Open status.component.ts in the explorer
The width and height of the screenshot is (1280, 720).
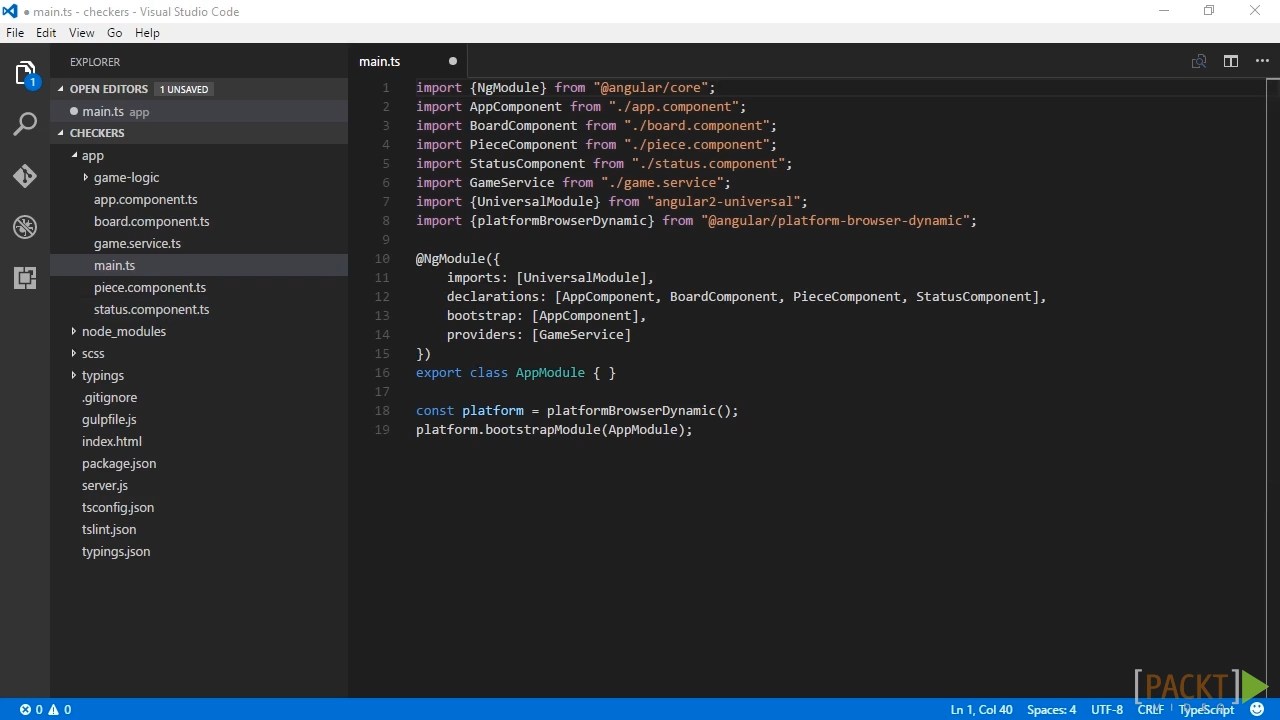click(x=152, y=309)
